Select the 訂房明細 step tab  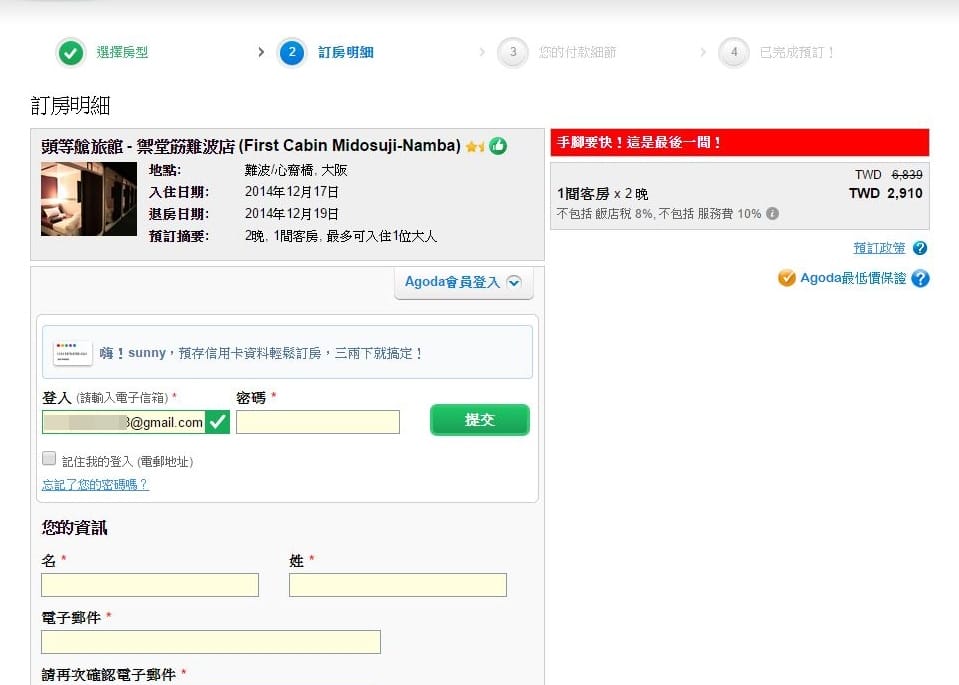click(x=345, y=53)
